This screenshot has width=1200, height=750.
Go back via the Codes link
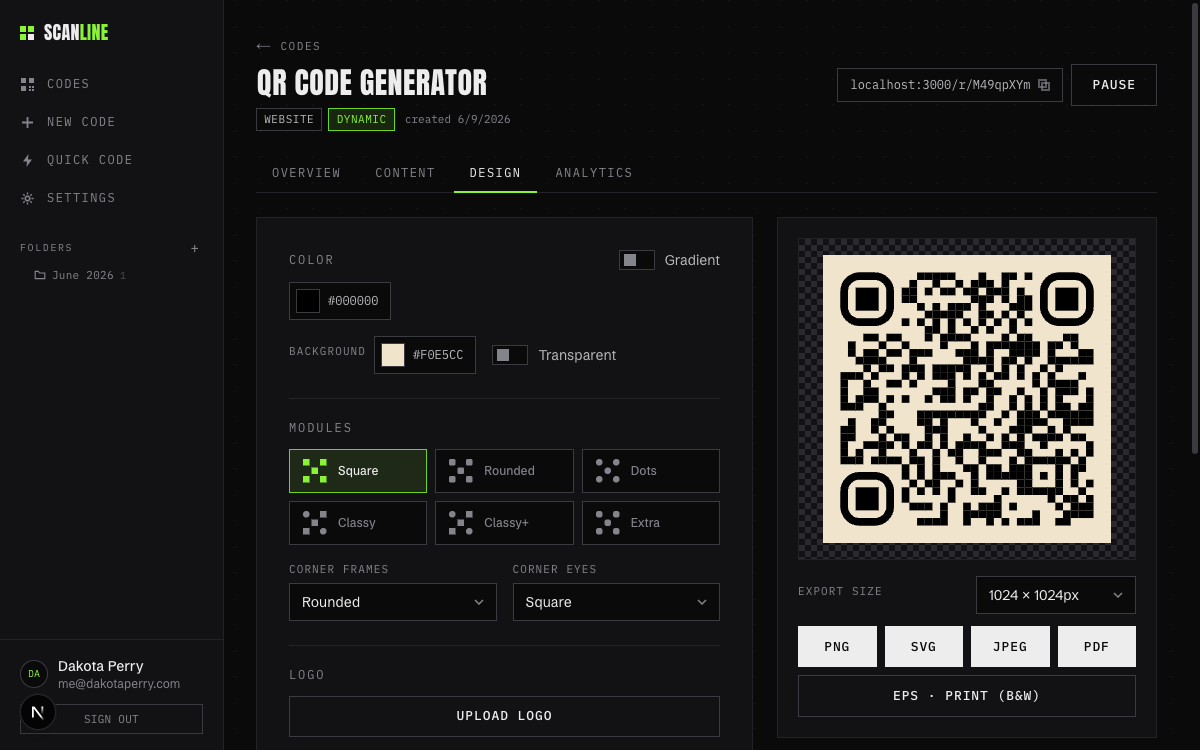tap(289, 46)
